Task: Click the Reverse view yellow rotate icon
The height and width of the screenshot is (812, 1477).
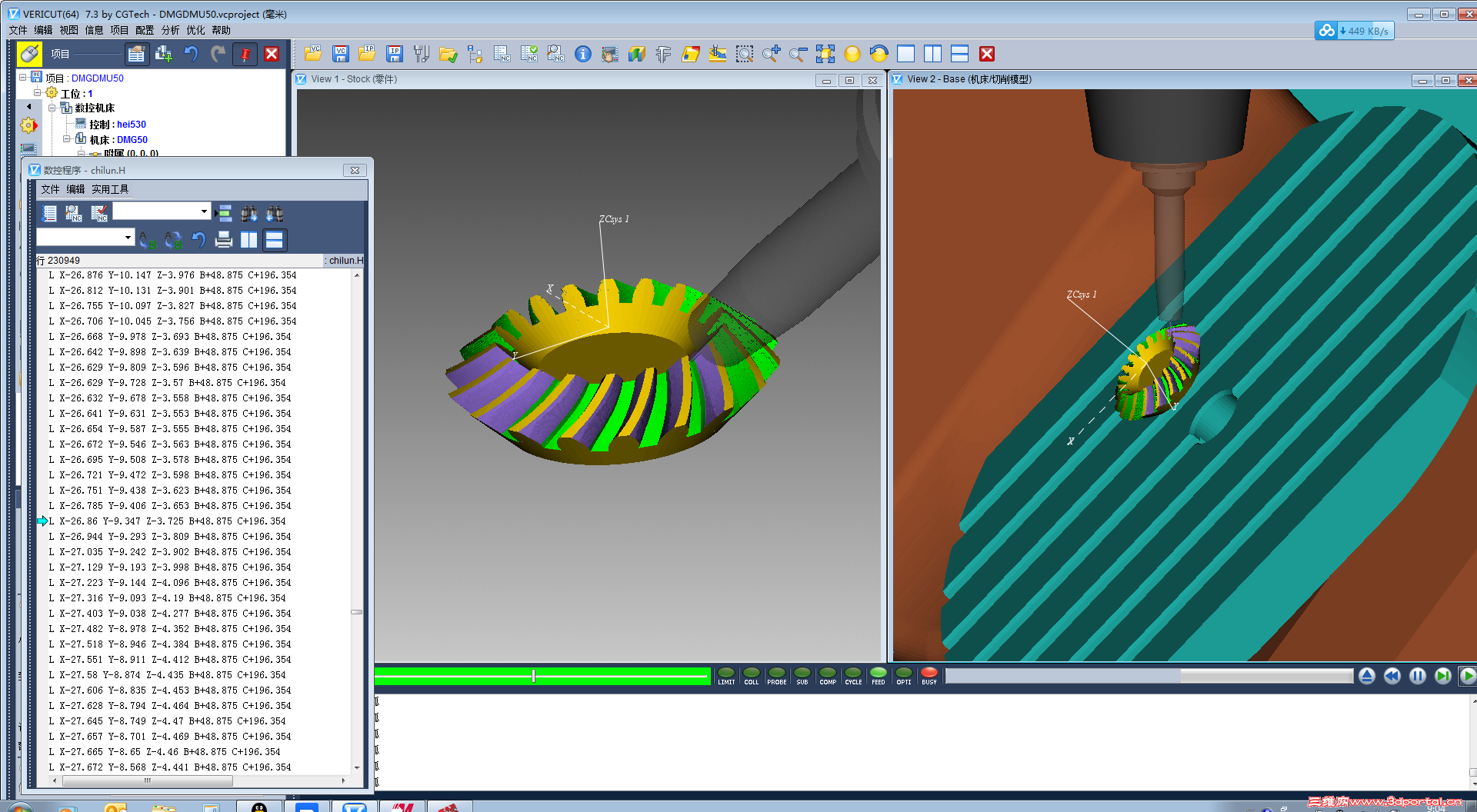Action: coord(879,54)
